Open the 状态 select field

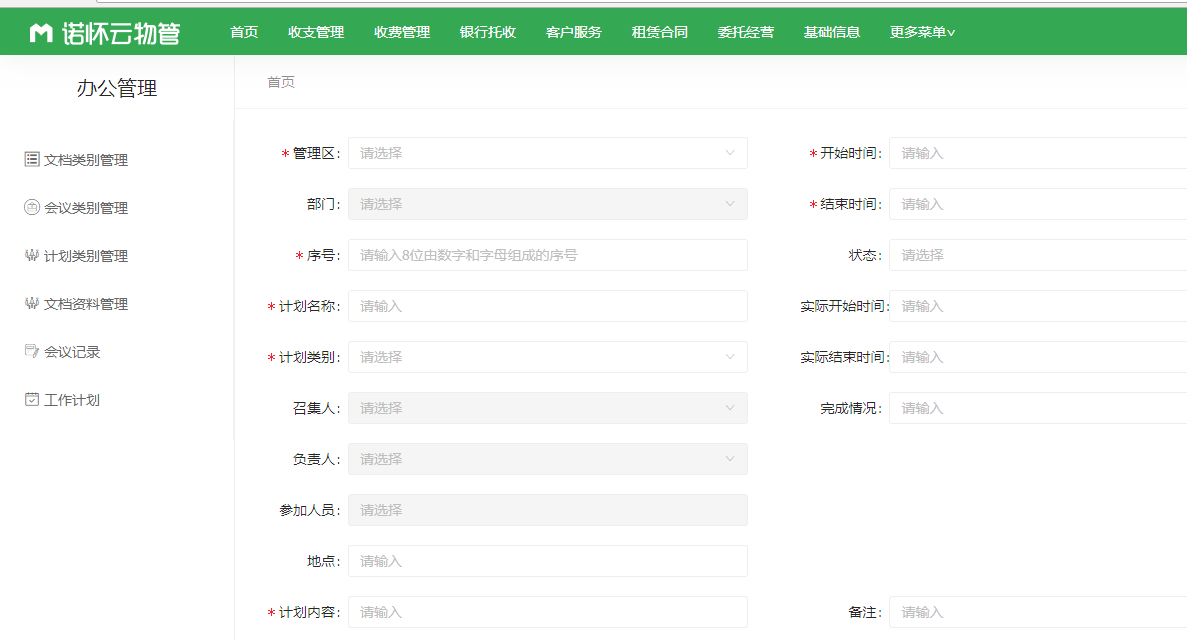click(1037, 255)
